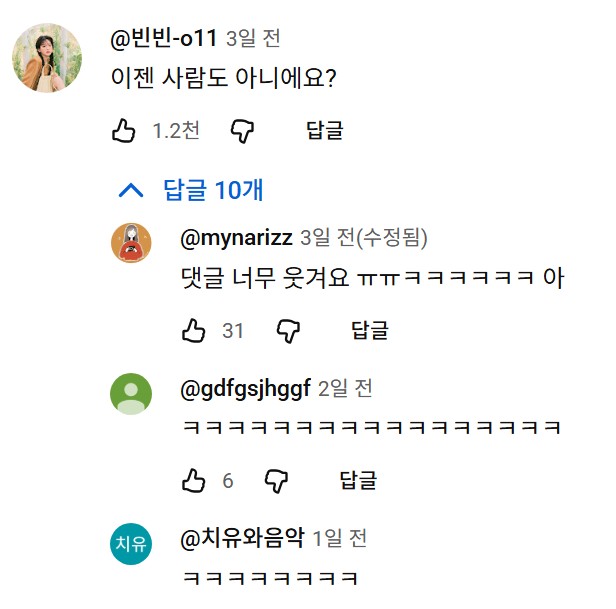Screen dimensions: 616x609
Task: Open the @gdfgsjhggf channel handle
Action: point(245,388)
